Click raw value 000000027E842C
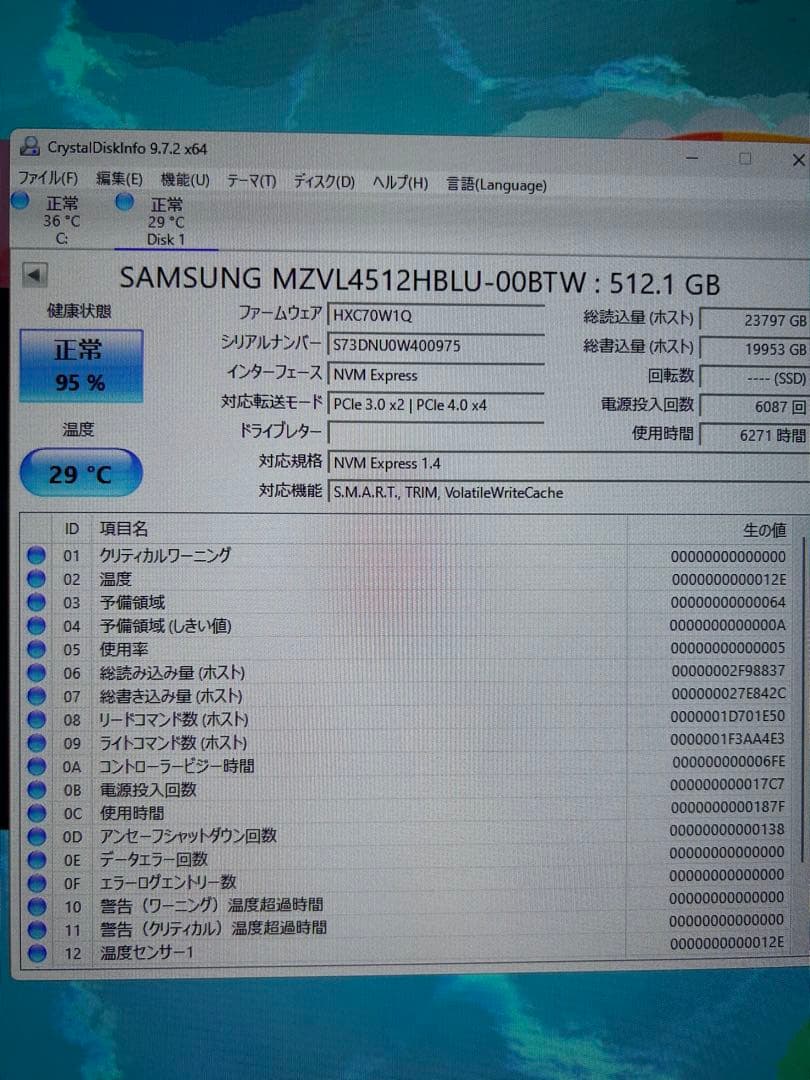Image resolution: width=810 pixels, height=1080 pixels. pyautogui.click(x=728, y=694)
